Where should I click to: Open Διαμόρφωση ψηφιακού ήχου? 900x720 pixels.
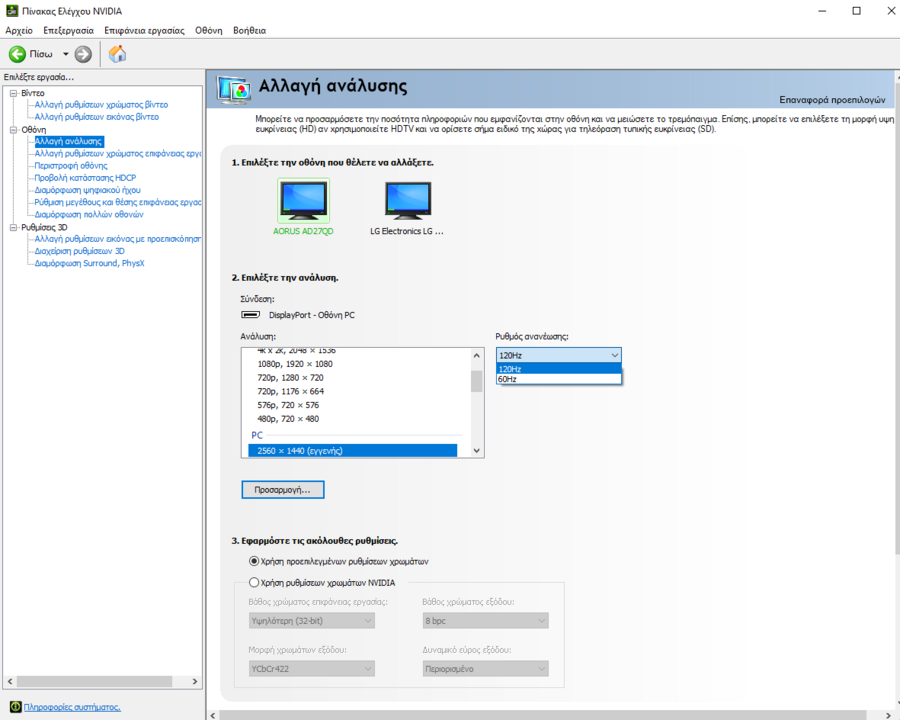87,190
